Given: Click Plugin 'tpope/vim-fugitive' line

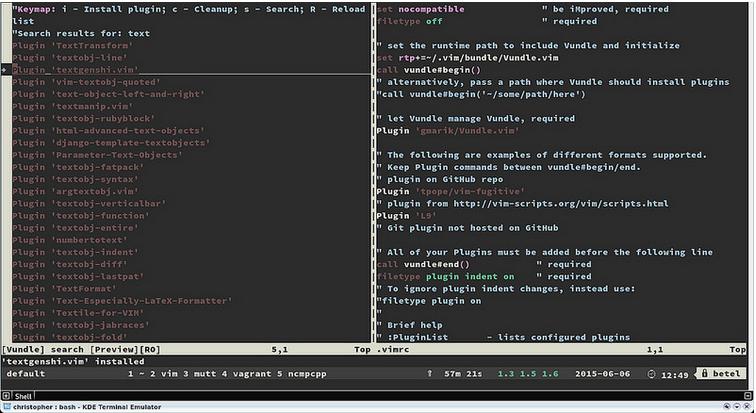Looking at the screenshot, I should click(x=451, y=191).
